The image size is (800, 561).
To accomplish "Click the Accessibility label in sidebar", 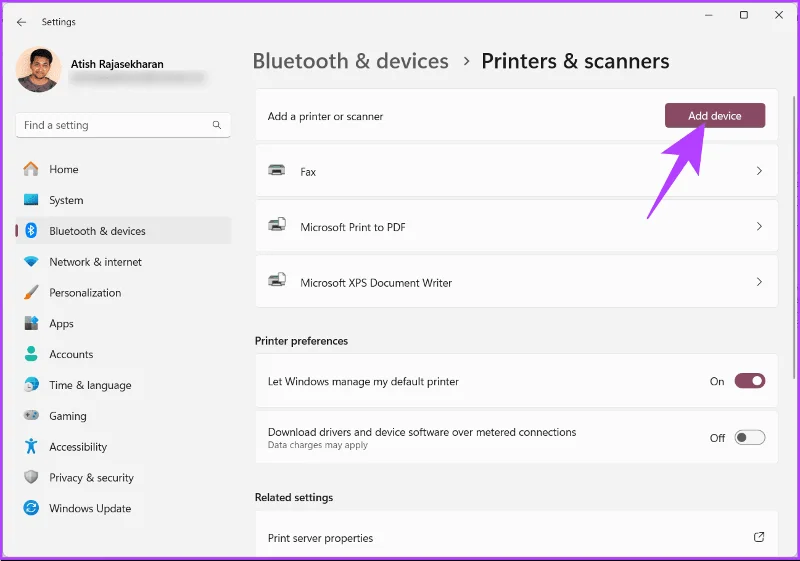I will point(78,447).
